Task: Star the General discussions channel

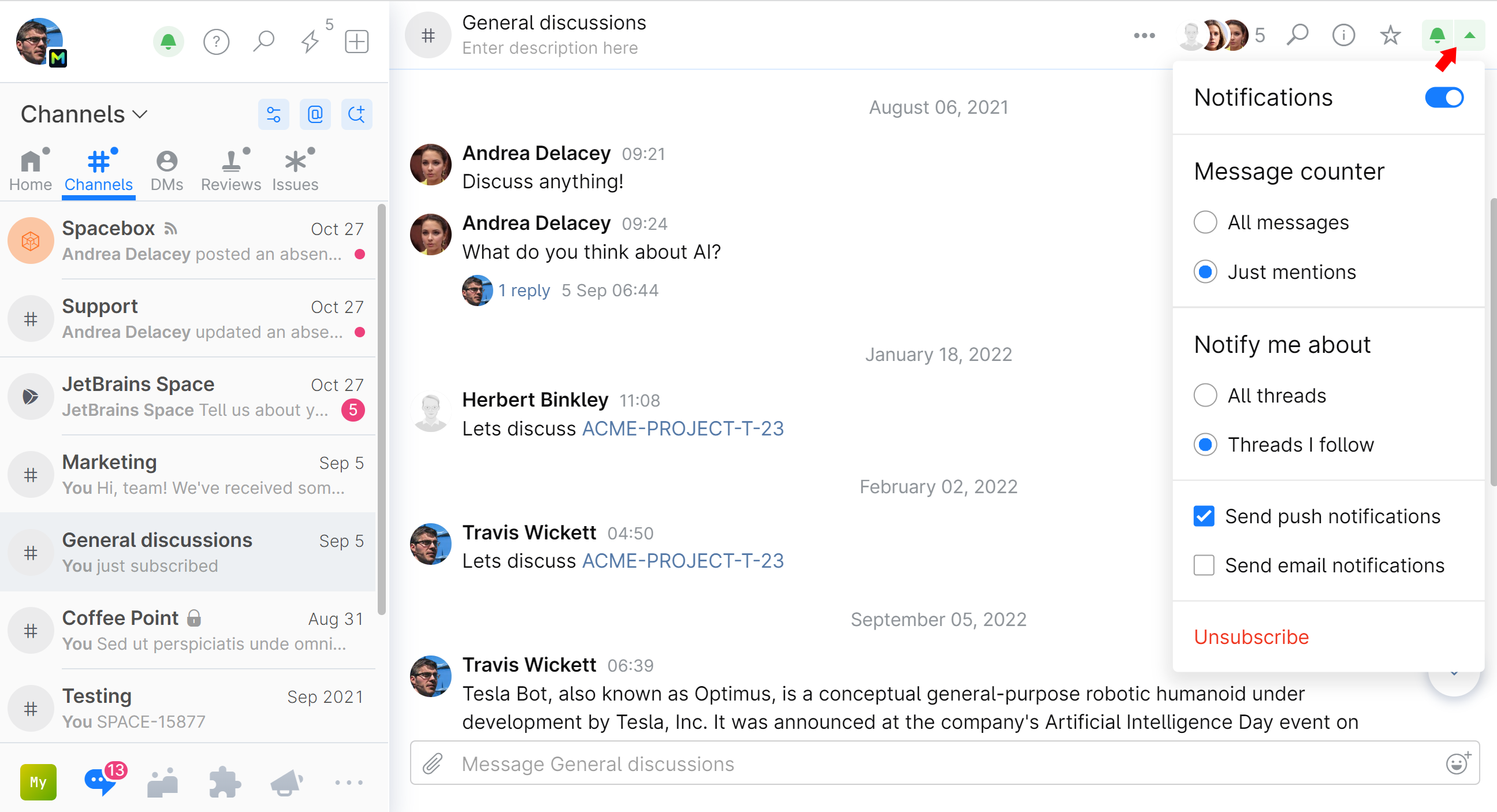Action: (1390, 35)
